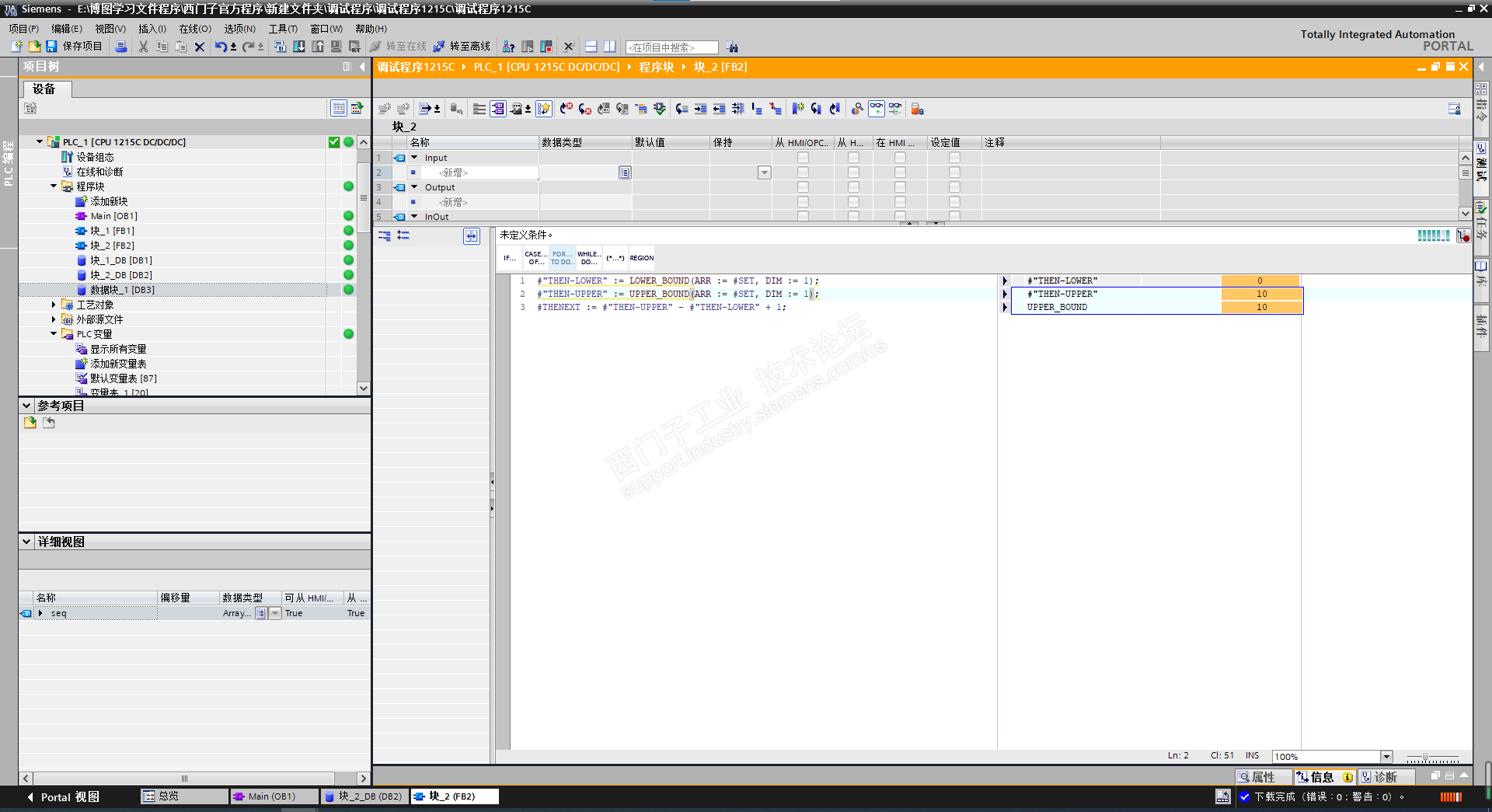Expand the 外部源文件 folder in project tree
Viewport: 1492px width, 812px height.
click(x=54, y=319)
